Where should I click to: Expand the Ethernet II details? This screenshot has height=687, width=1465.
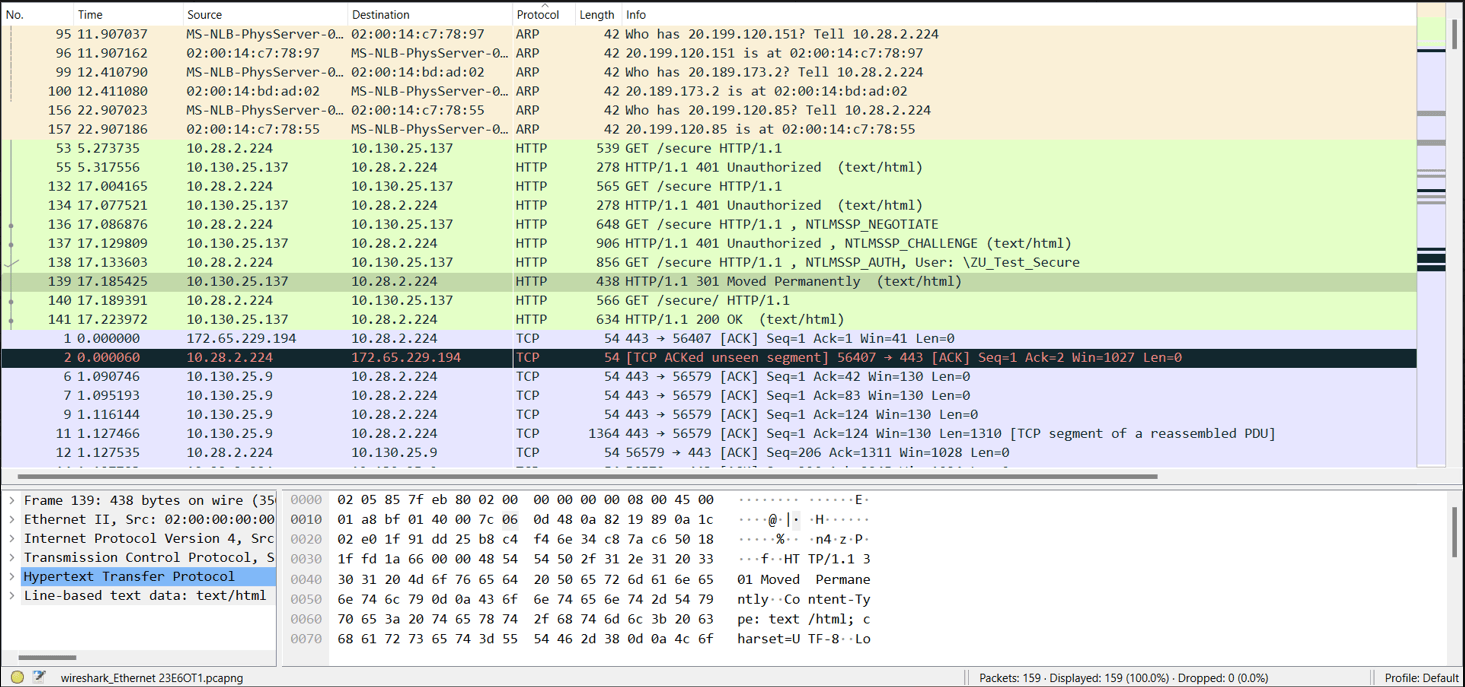[x=12, y=519]
